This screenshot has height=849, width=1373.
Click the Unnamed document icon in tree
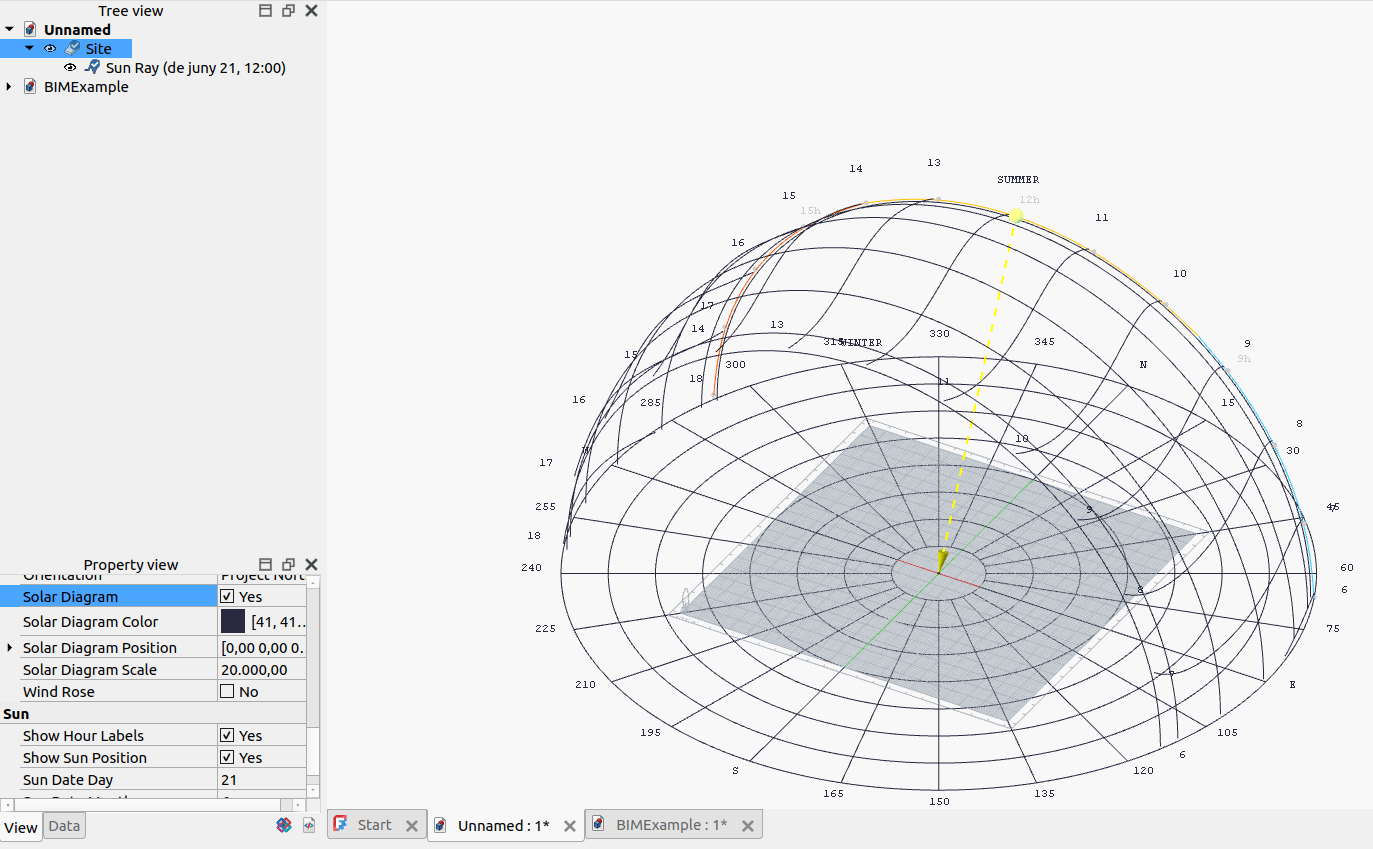31,30
